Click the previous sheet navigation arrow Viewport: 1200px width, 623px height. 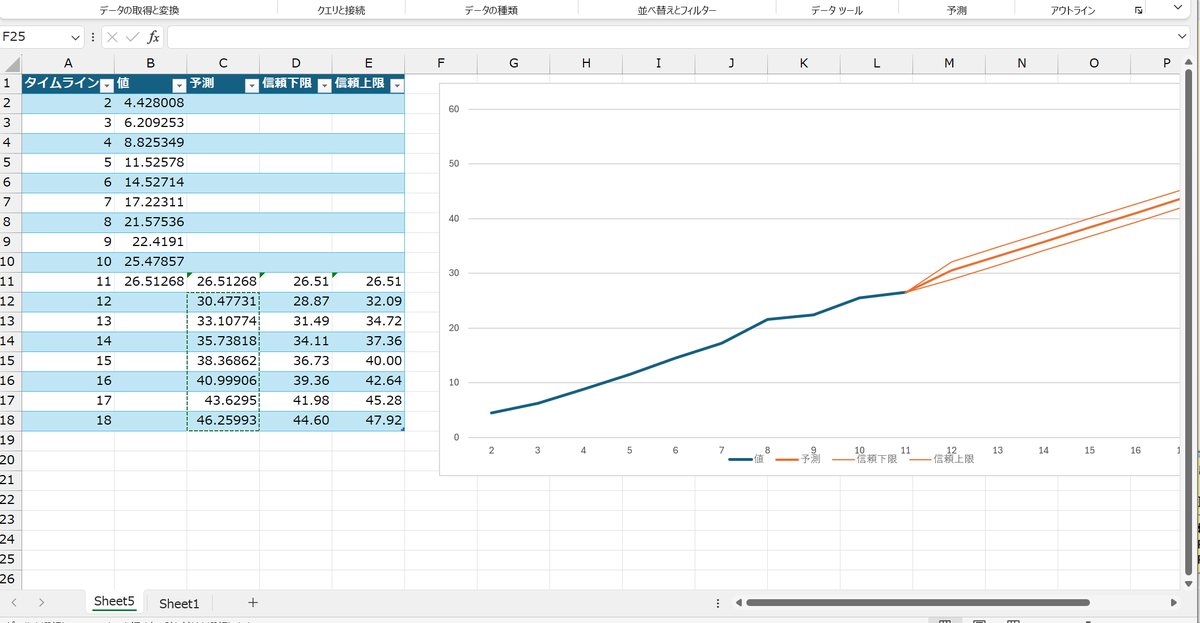coord(15,603)
